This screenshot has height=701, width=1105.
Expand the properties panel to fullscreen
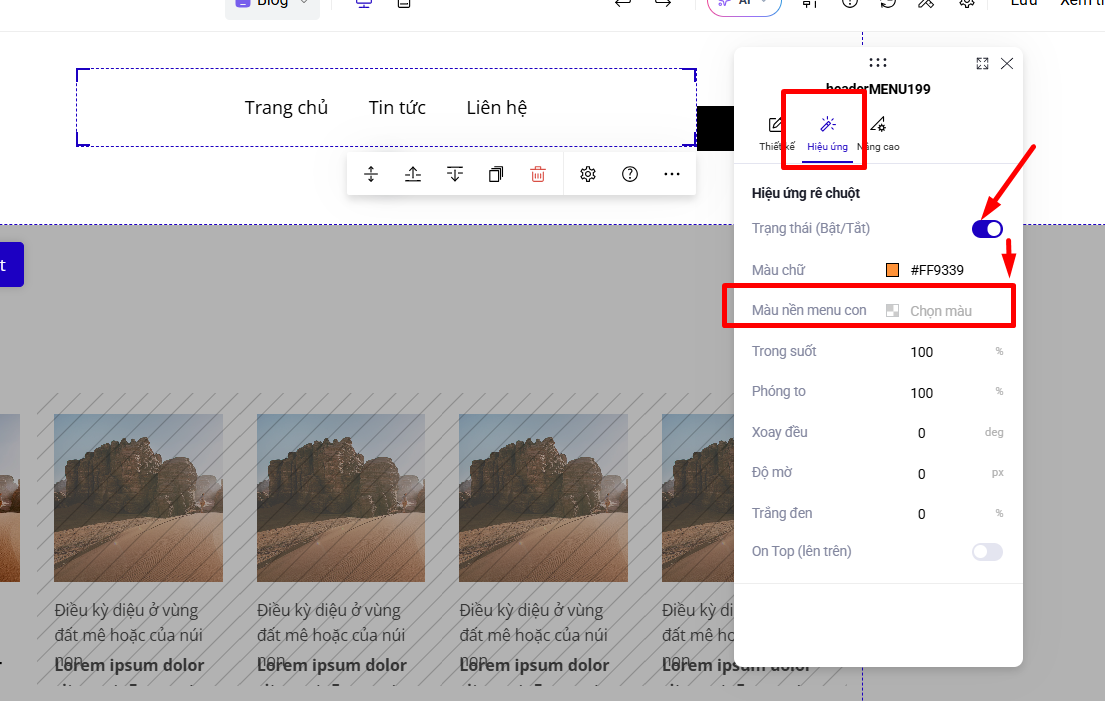coord(982,63)
